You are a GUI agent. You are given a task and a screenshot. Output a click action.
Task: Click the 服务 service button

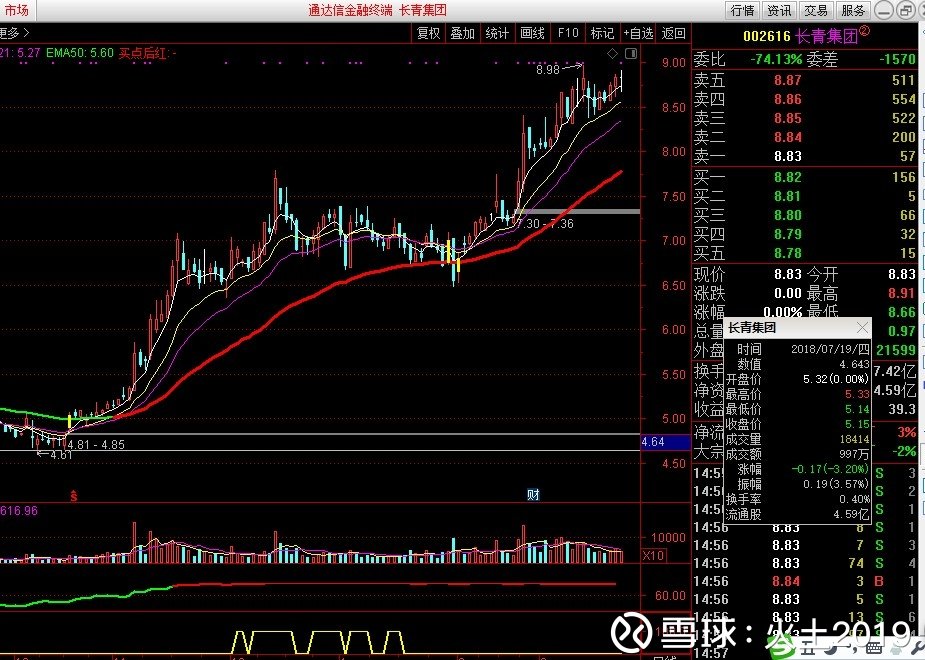(853, 10)
